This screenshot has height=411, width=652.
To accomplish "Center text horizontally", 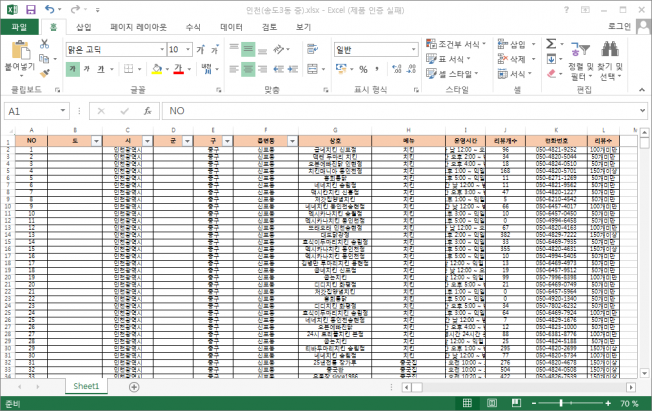I will (x=248, y=69).
